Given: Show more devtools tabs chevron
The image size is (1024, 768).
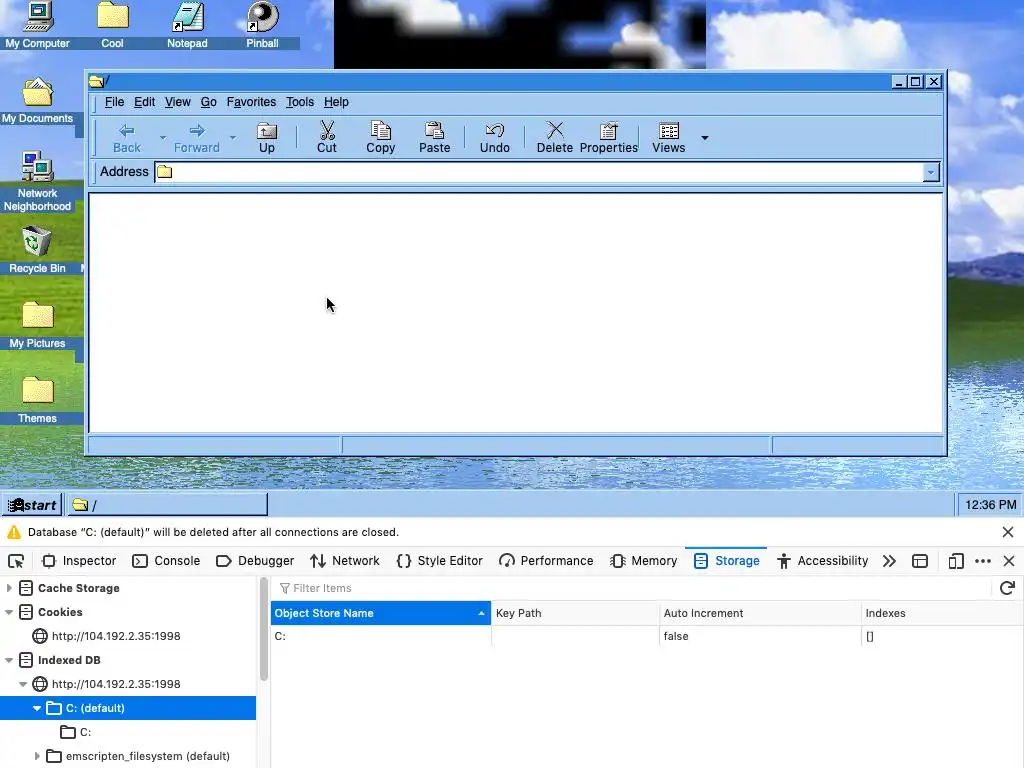Looking at the screenshot, I should point(889,561).
